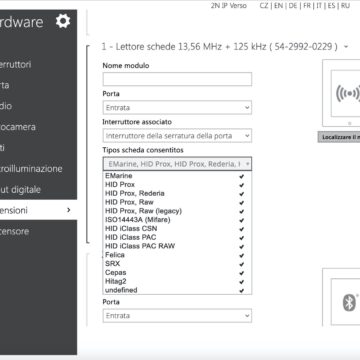Open the Porta dropdown below the card type list
The height and width of the screenshot is (360, 360).
tap(177, 316)
